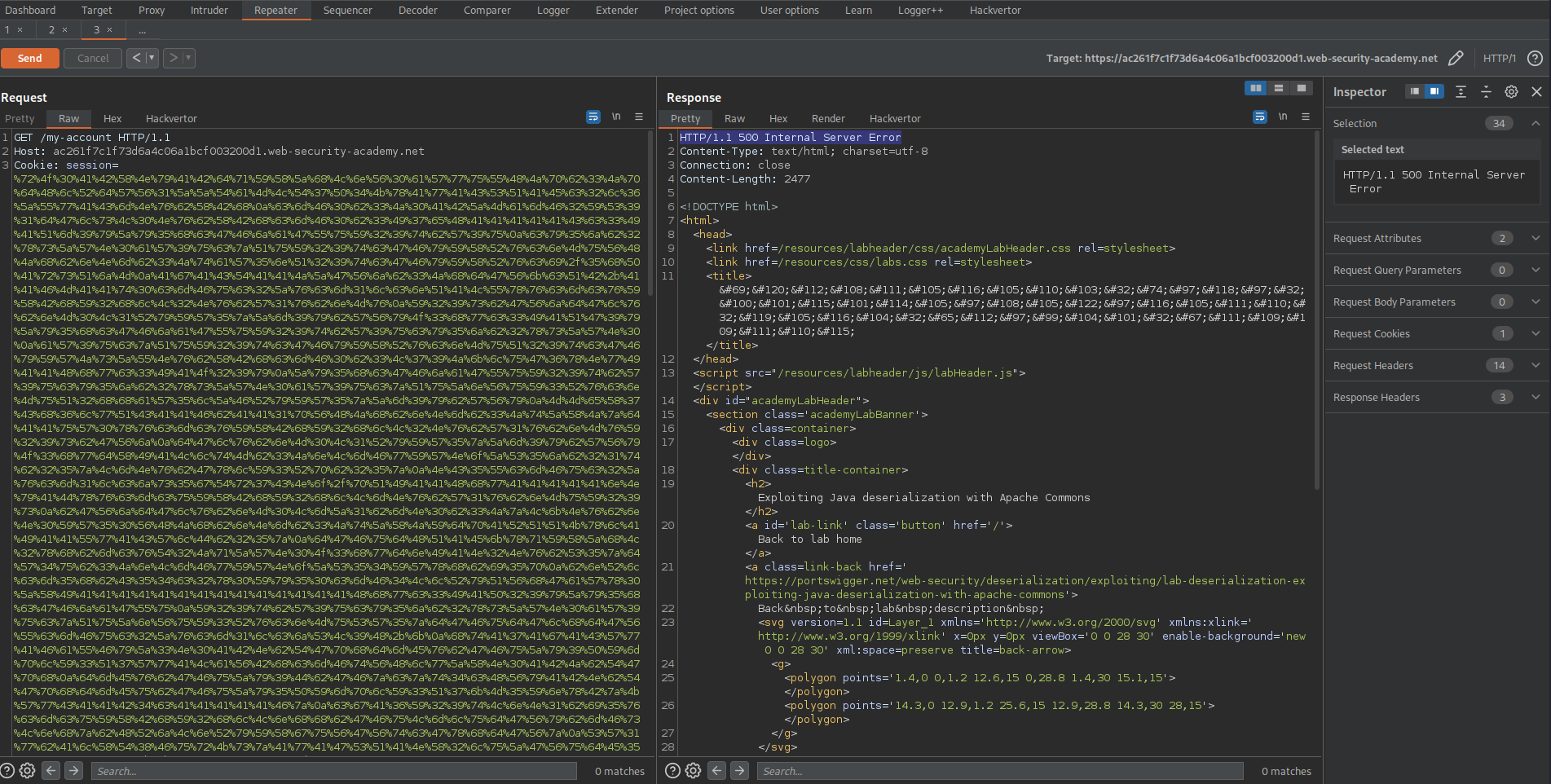Viewport: 1551px width, 784px height.
Task: Expand Response Headers section
Action: (x=1536, y=397)
